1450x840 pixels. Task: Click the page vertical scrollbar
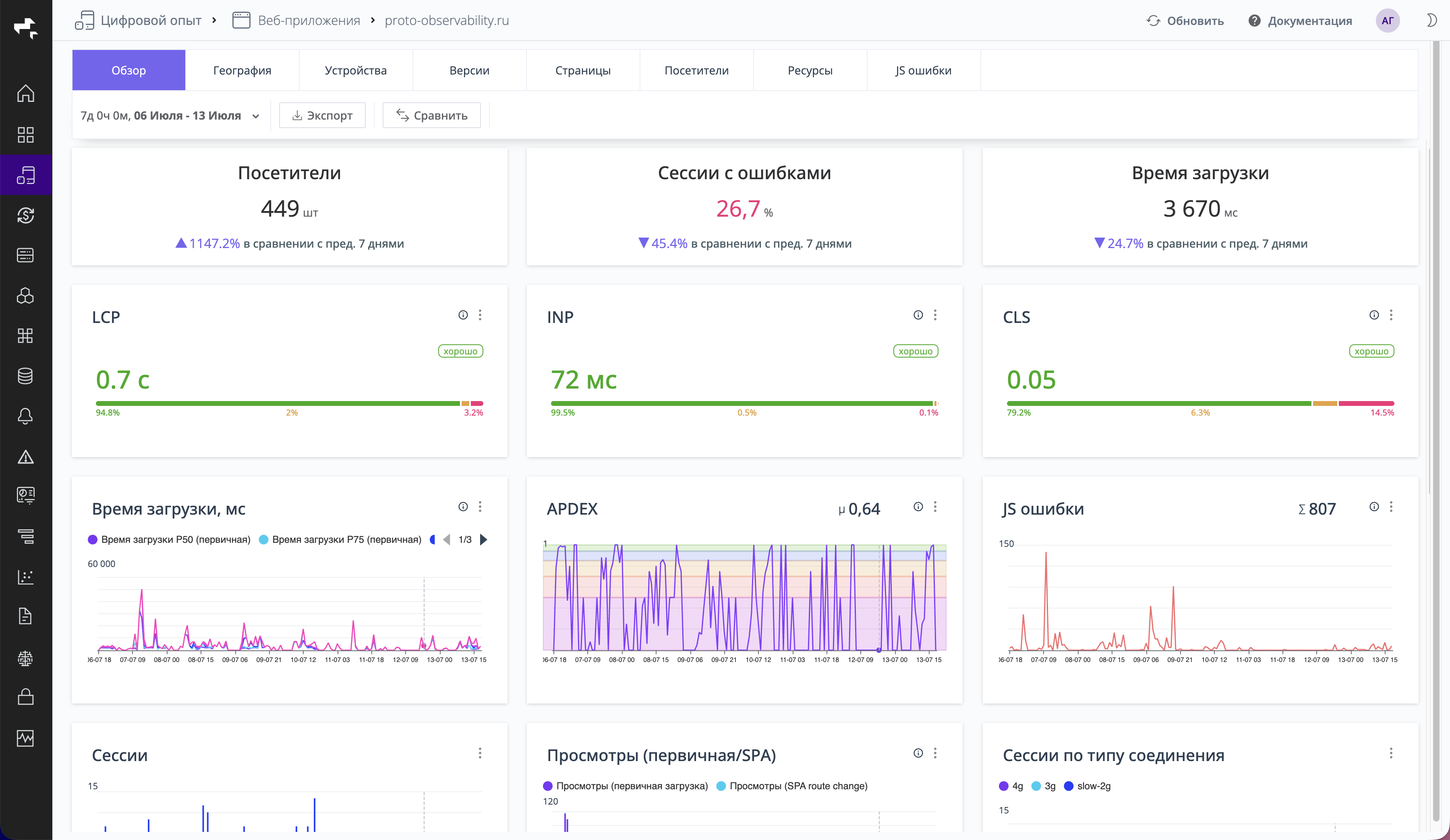click(1436, 432)
